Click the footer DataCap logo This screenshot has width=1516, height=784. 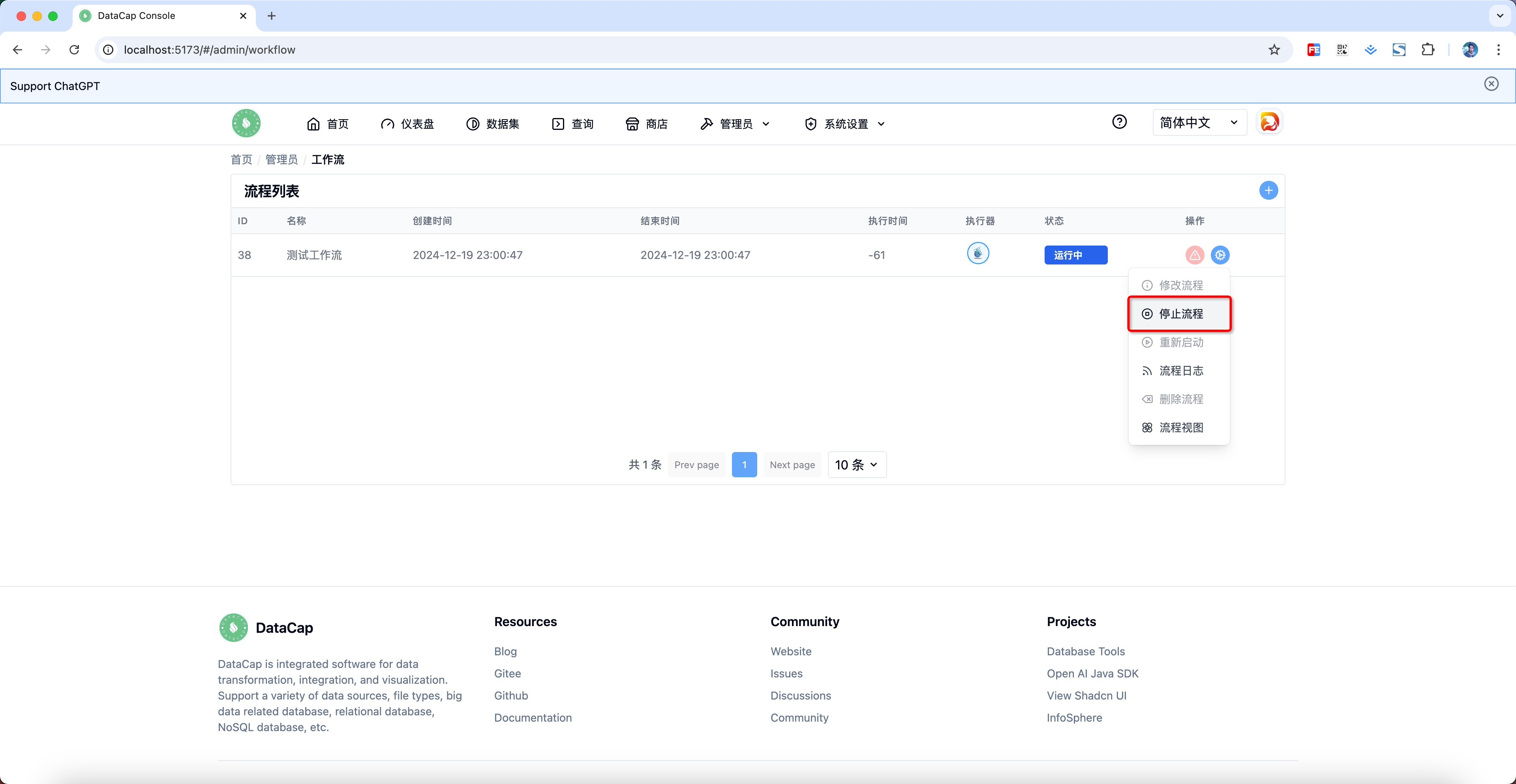point(233,627)
